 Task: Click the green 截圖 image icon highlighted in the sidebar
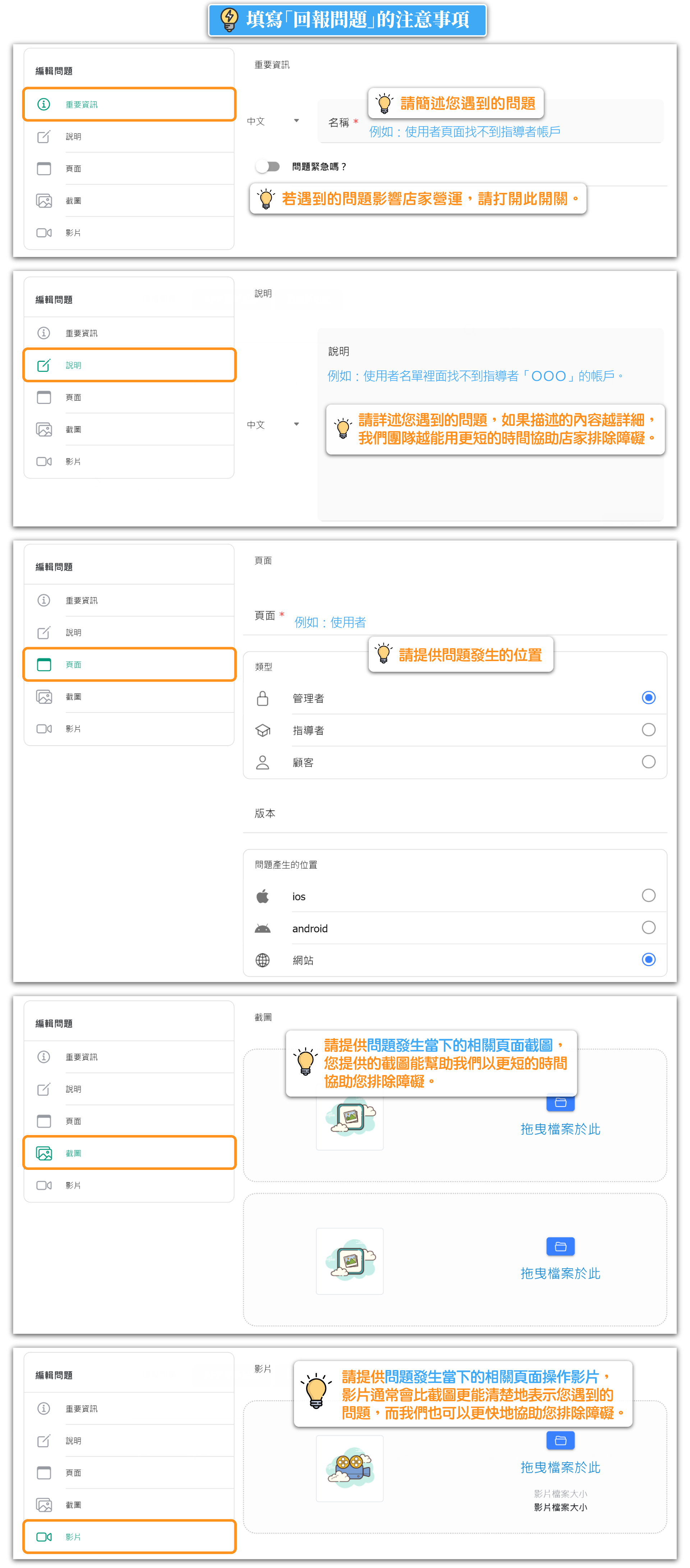[44, 1153]
